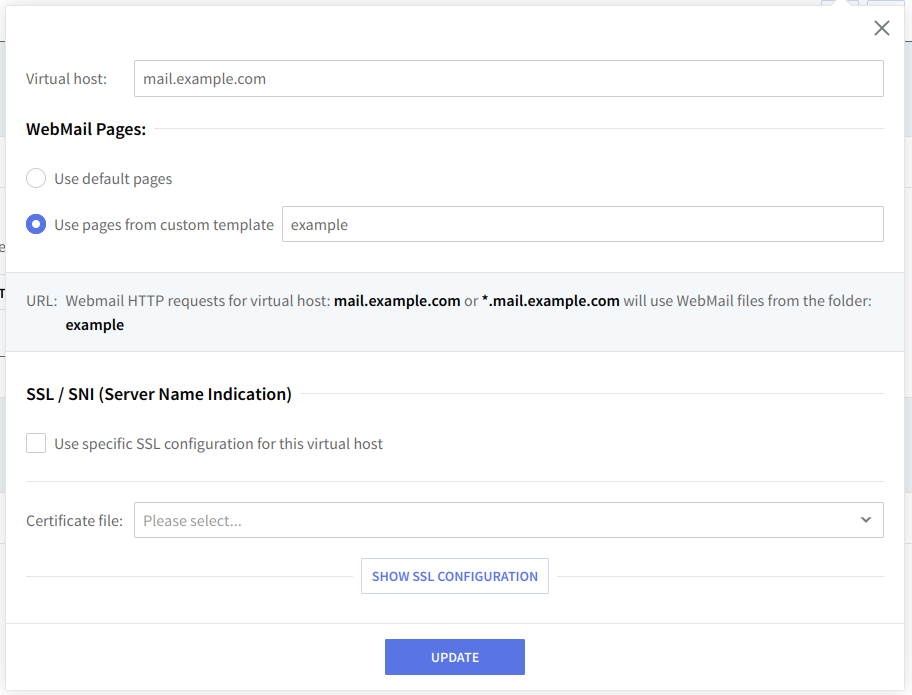
Task: Select the Use default pages radio button
Action: pyautogui.click(x=36, y=179)
